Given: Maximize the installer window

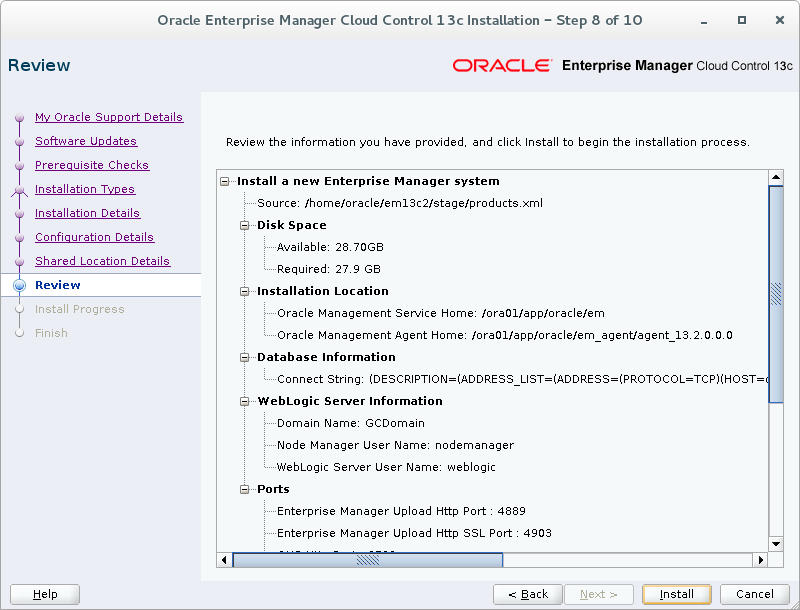Looking at the screenshot, I should tap(742, 20).
